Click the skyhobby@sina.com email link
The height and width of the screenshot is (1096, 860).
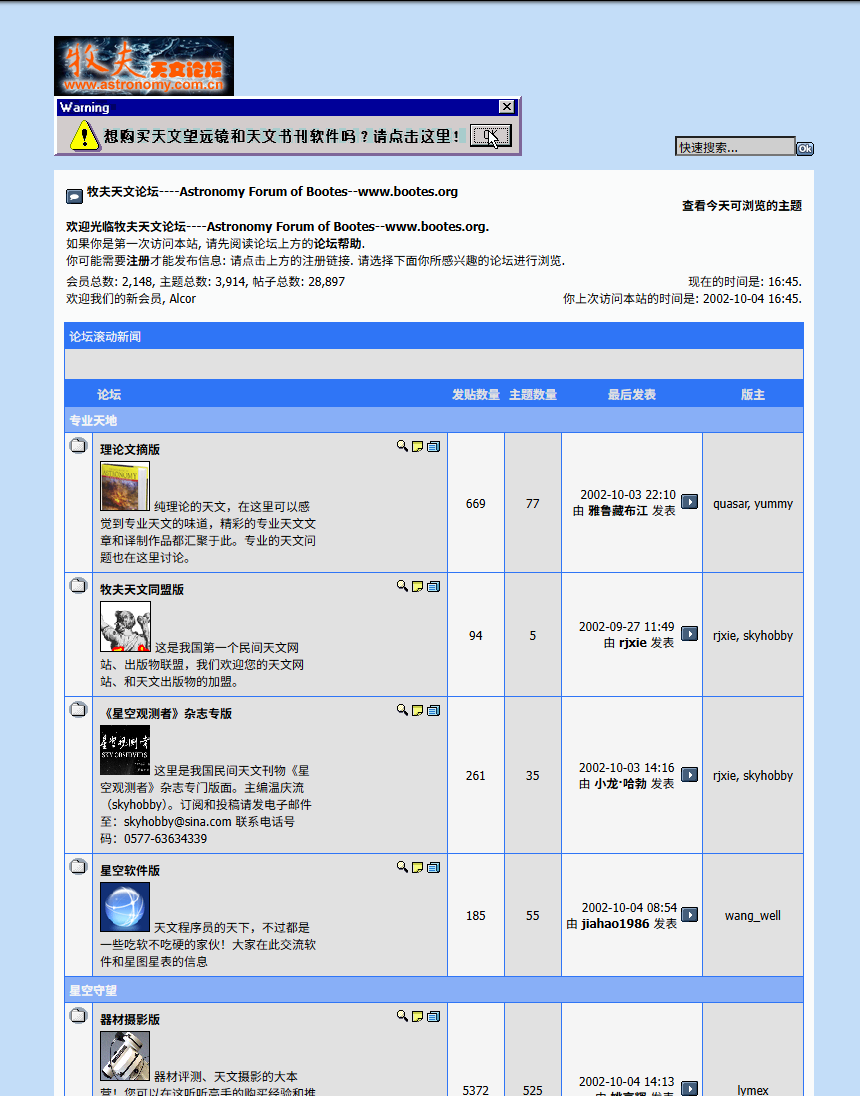(176, 822)
